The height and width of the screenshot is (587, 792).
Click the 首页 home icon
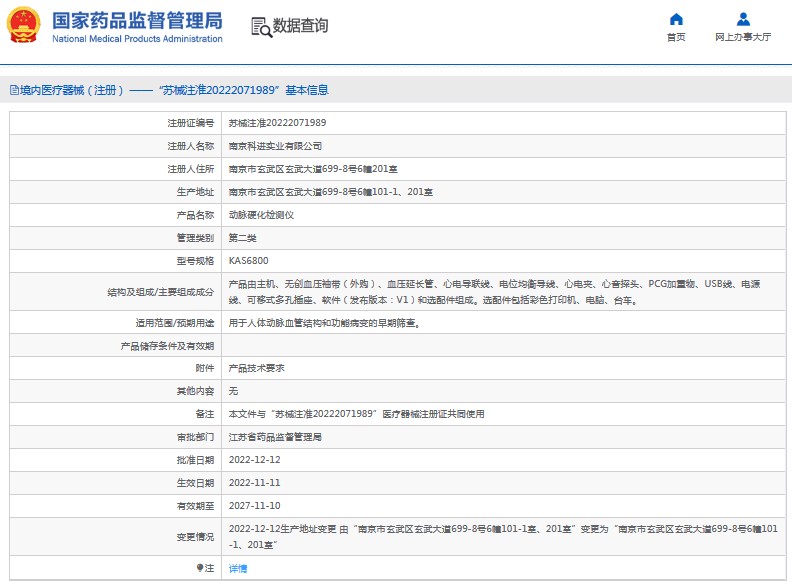pos(676,19)
